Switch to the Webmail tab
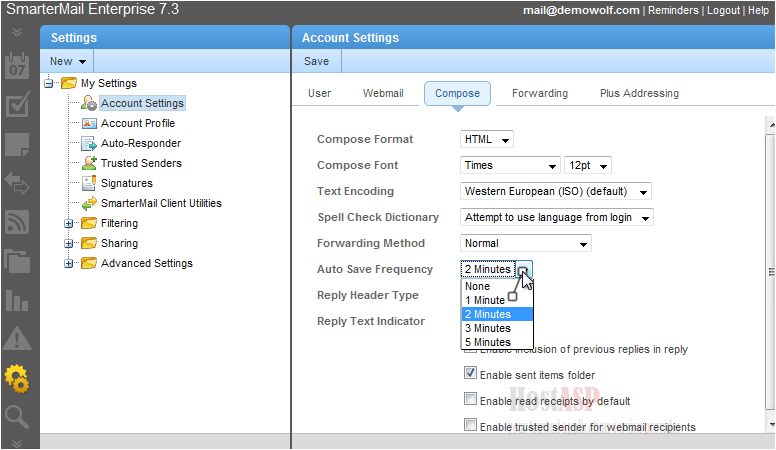 tap(383, 93)
